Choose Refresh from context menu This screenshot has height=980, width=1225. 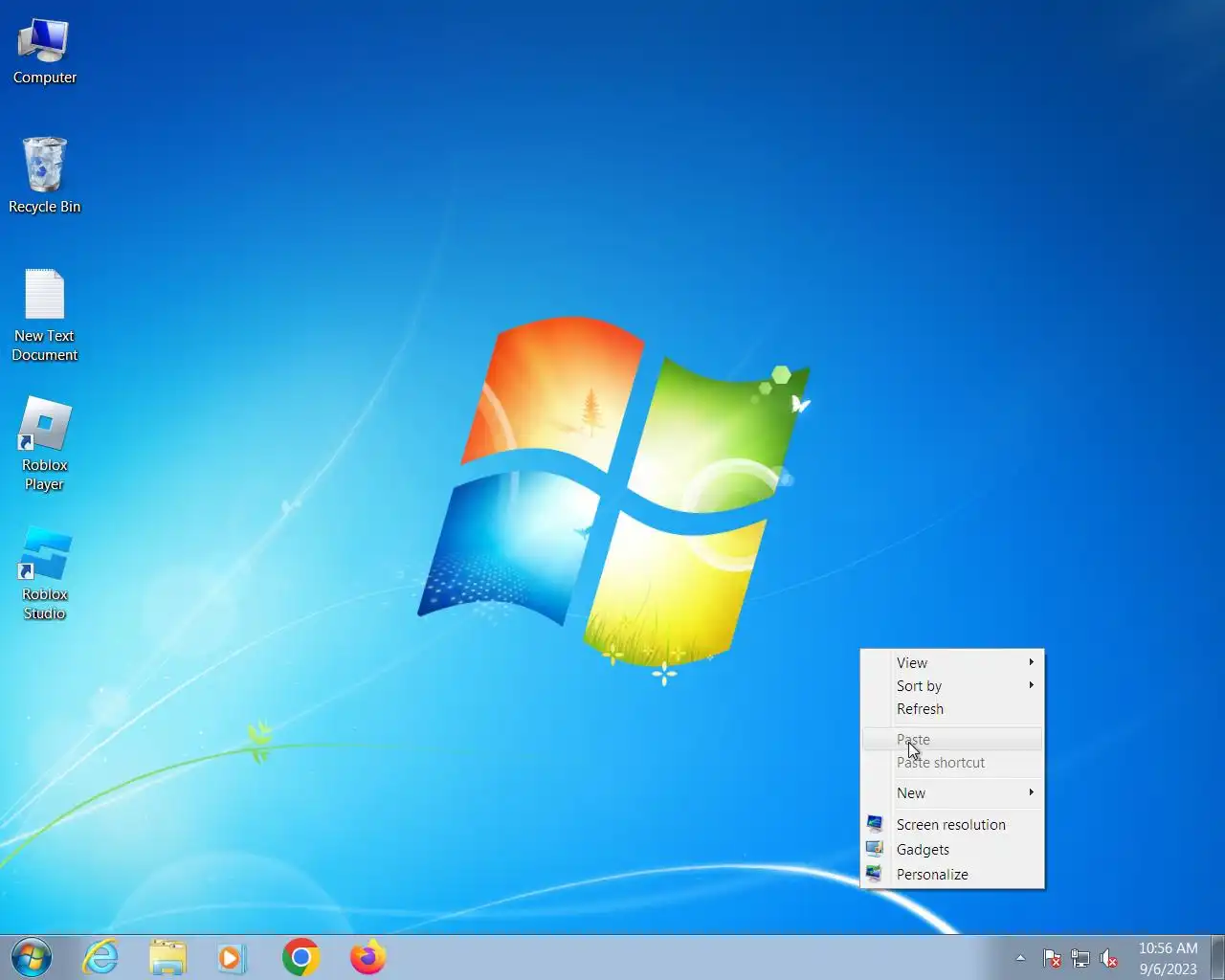(952, 709)
